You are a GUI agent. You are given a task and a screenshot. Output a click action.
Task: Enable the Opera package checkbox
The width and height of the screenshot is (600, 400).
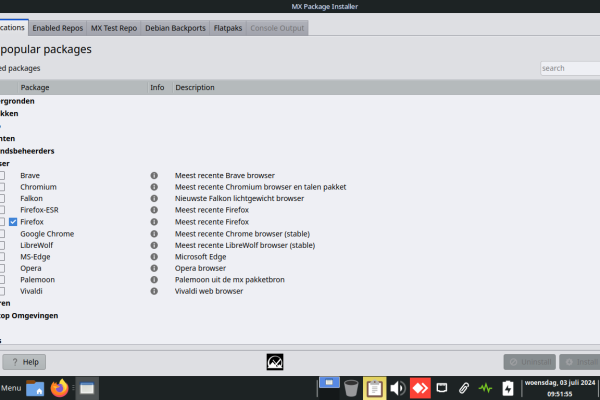tap(2, 268)
